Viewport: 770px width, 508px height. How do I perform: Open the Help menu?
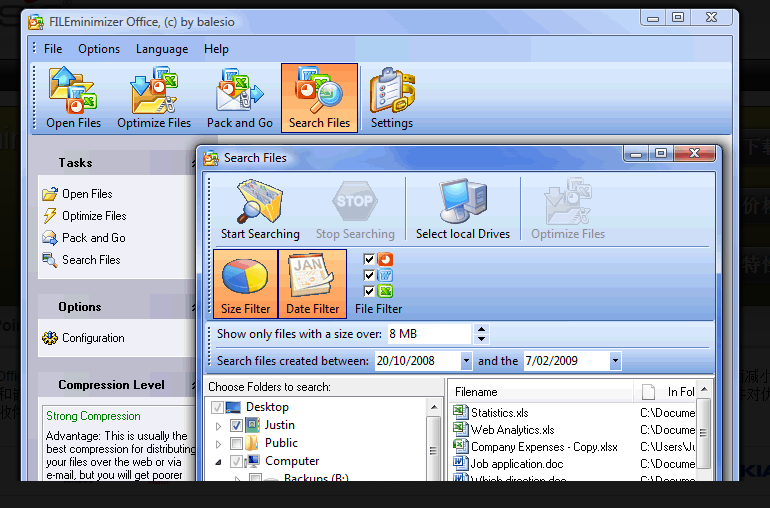pos(216,49)
